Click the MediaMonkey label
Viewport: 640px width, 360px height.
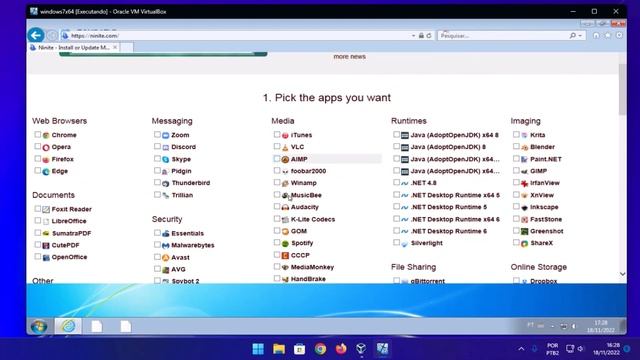pos(312,267)
